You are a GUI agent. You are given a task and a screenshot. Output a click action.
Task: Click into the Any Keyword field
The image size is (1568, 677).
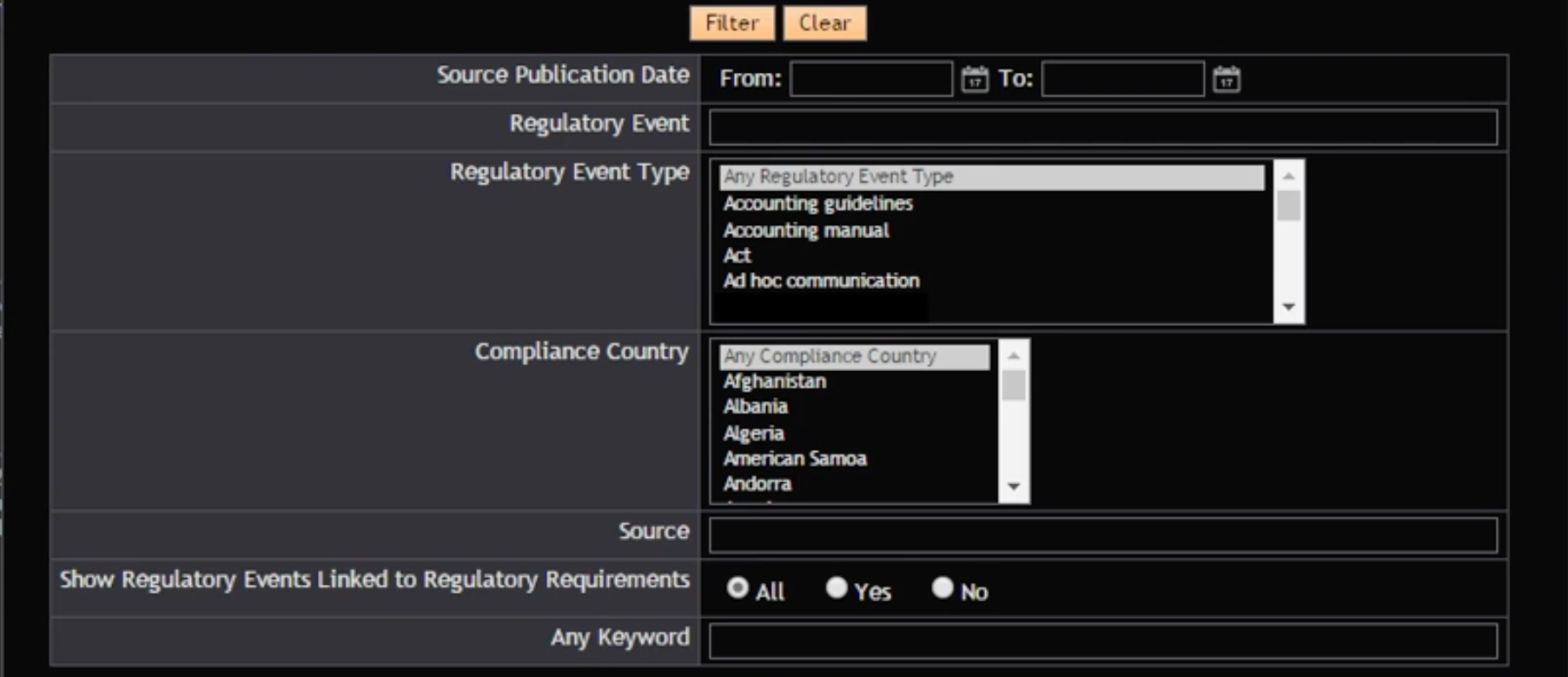1102,641
